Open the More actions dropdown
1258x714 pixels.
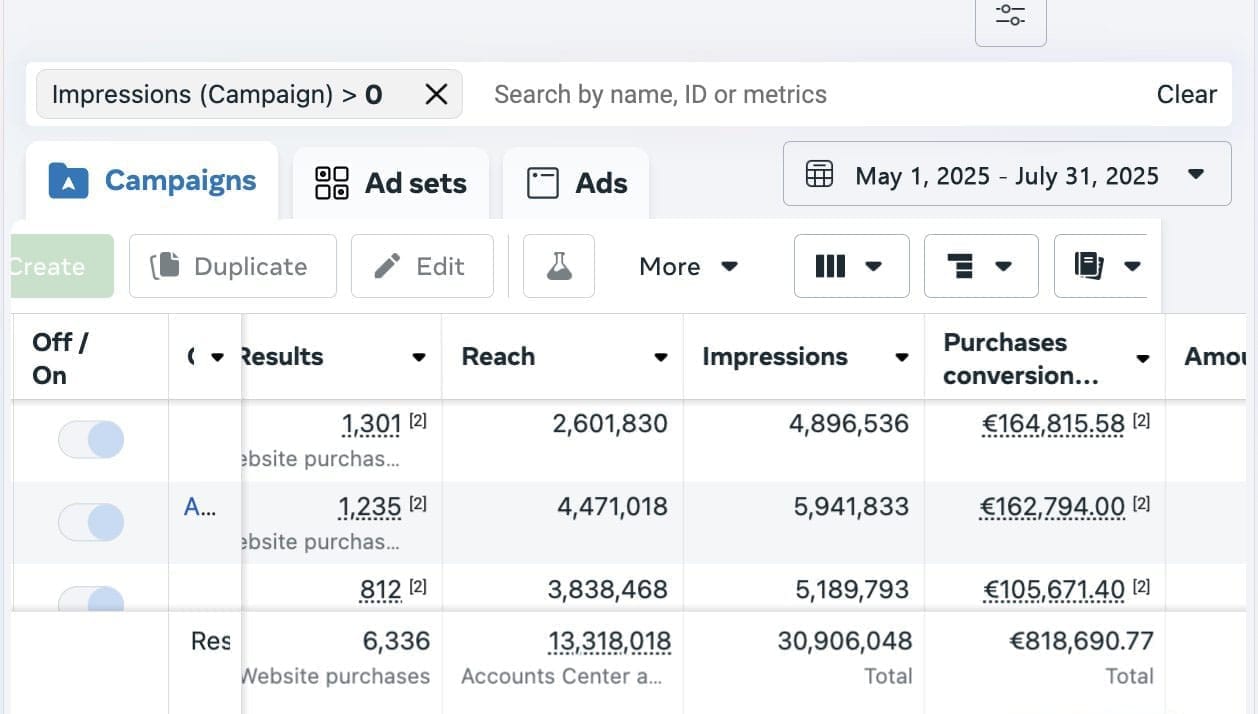[x=688, y=266]
